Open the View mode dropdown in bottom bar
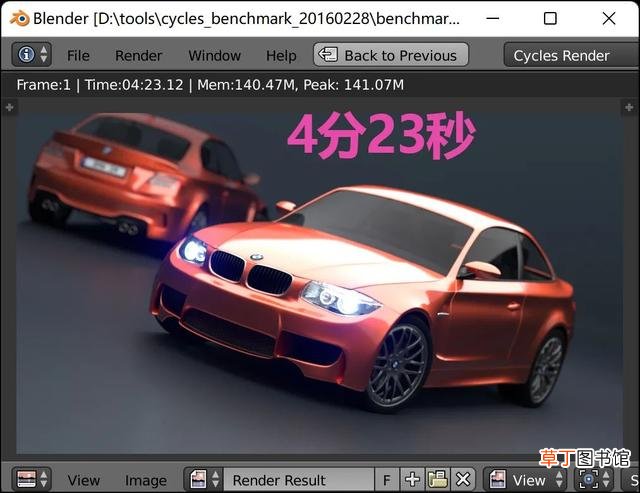 (527, 480)
